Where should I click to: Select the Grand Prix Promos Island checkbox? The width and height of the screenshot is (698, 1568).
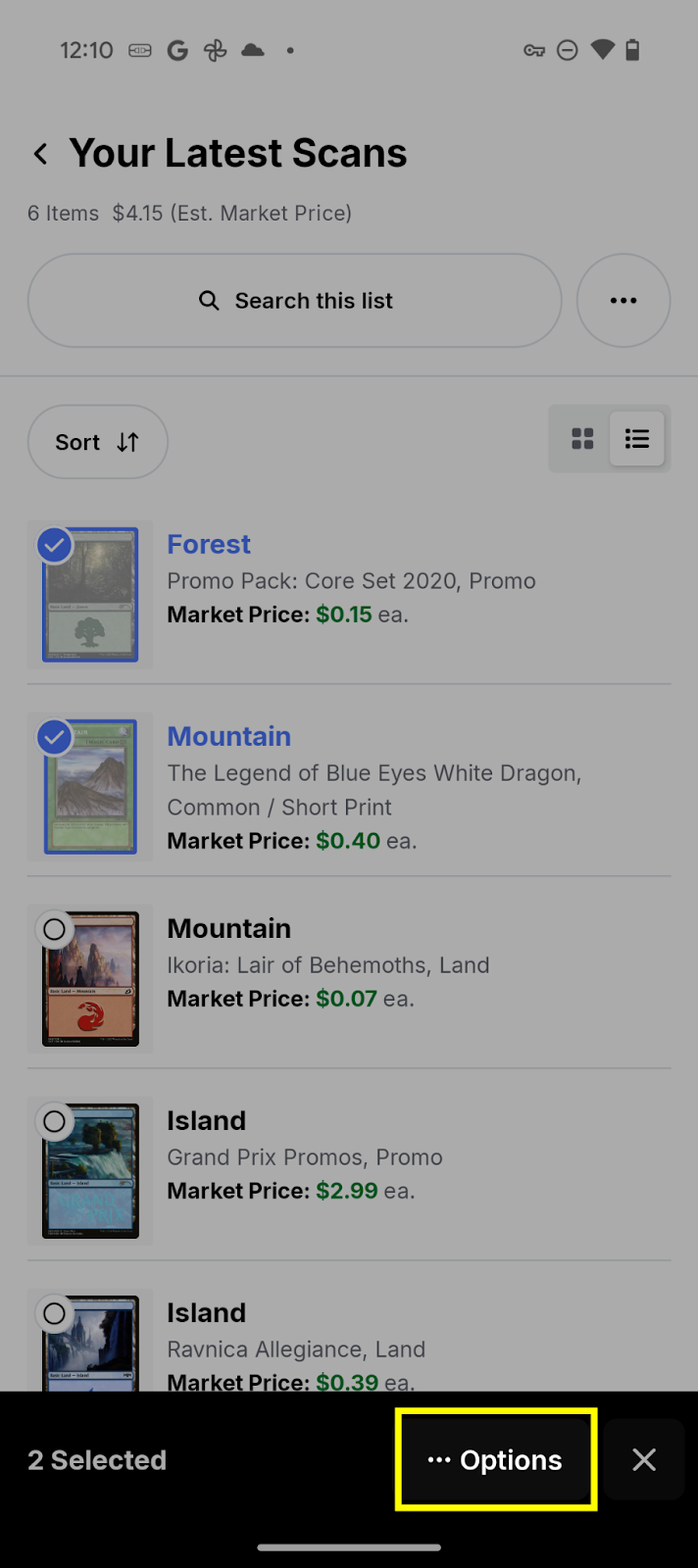[x=55, y=1121]
